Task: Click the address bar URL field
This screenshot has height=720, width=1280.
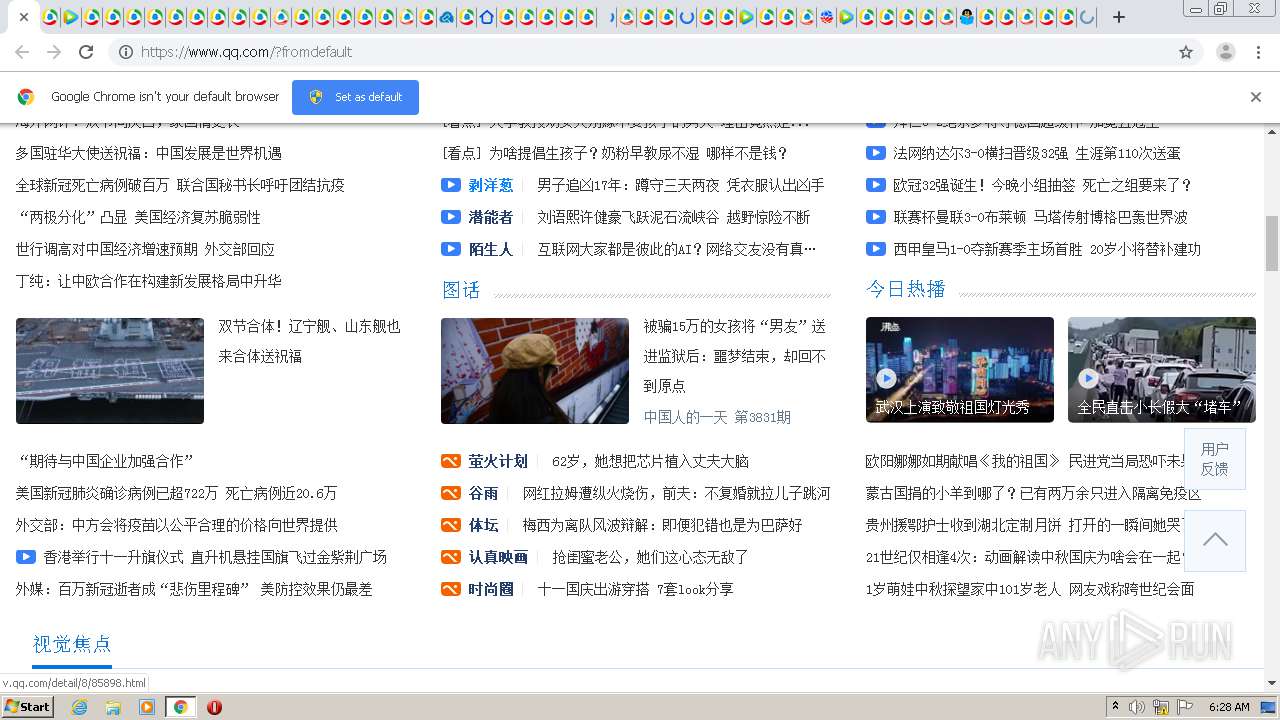Action: [x=640, y=52]
